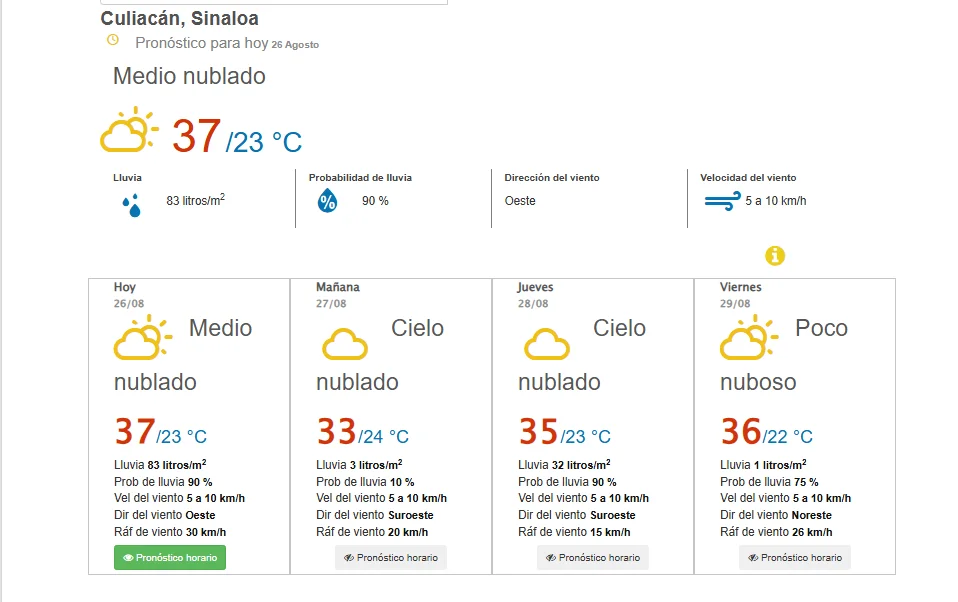Image resolution: width=958 pixels, height=602 pixels.
Task: Show Pronóstico horario for Mañana 27/08
Action: coord(391,557)
